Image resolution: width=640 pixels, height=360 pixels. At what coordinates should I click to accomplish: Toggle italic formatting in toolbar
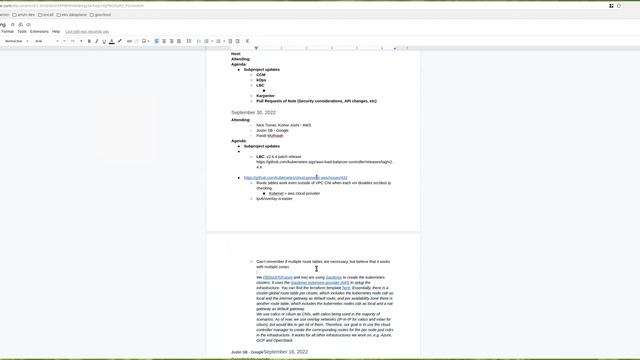tap(97, 41)
